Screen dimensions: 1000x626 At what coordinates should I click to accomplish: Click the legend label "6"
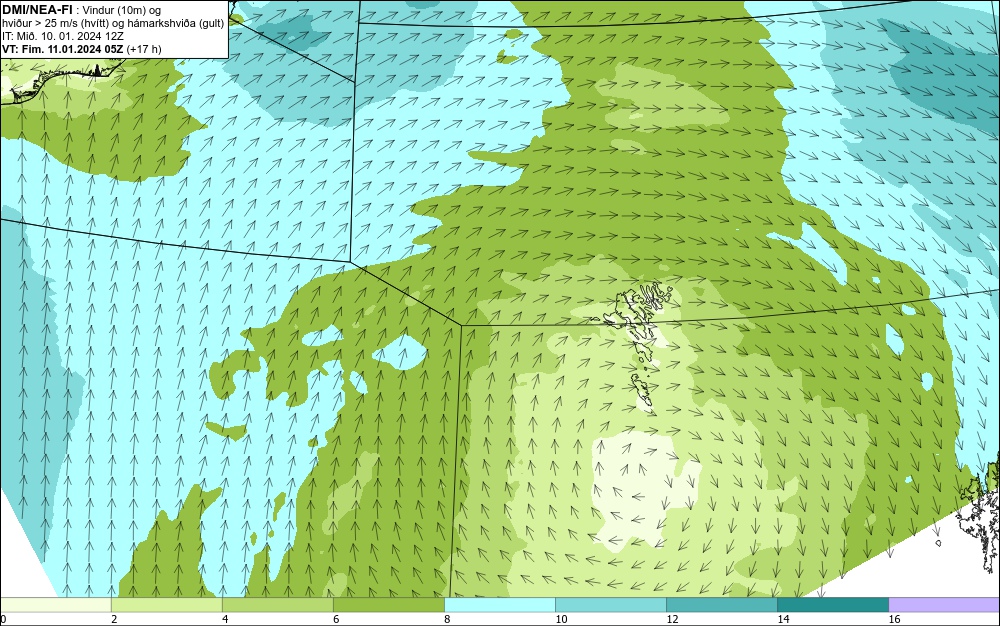pyautogui.click(x=336, y=619)
